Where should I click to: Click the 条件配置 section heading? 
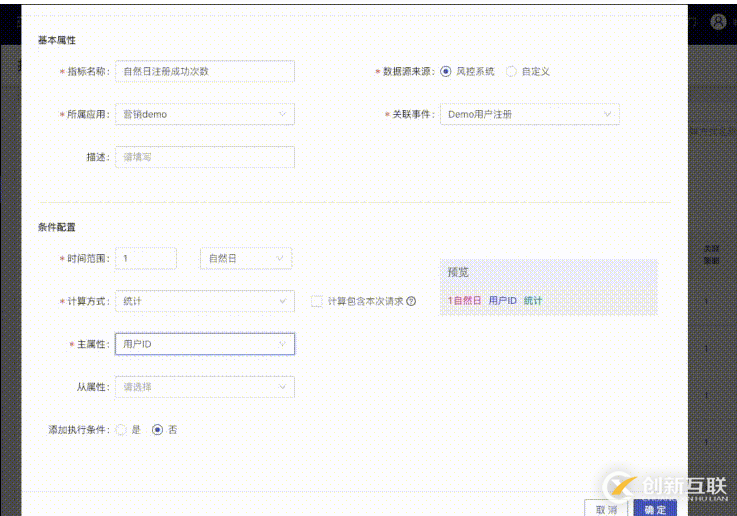pos(56,227)
